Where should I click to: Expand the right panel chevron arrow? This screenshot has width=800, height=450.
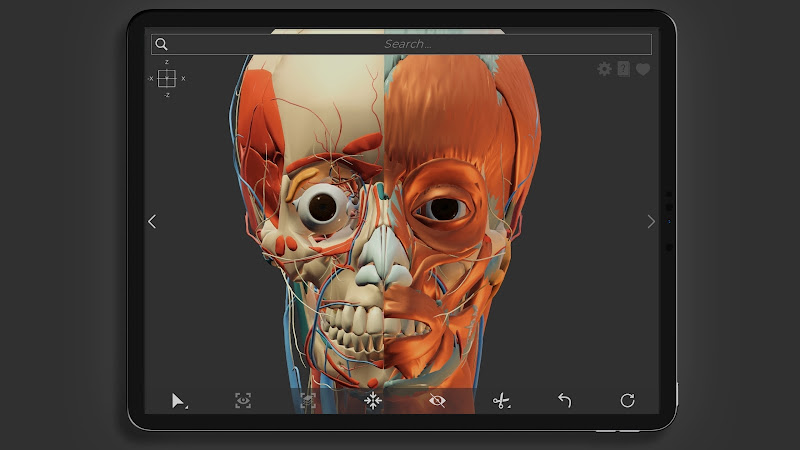coord(651,222)
